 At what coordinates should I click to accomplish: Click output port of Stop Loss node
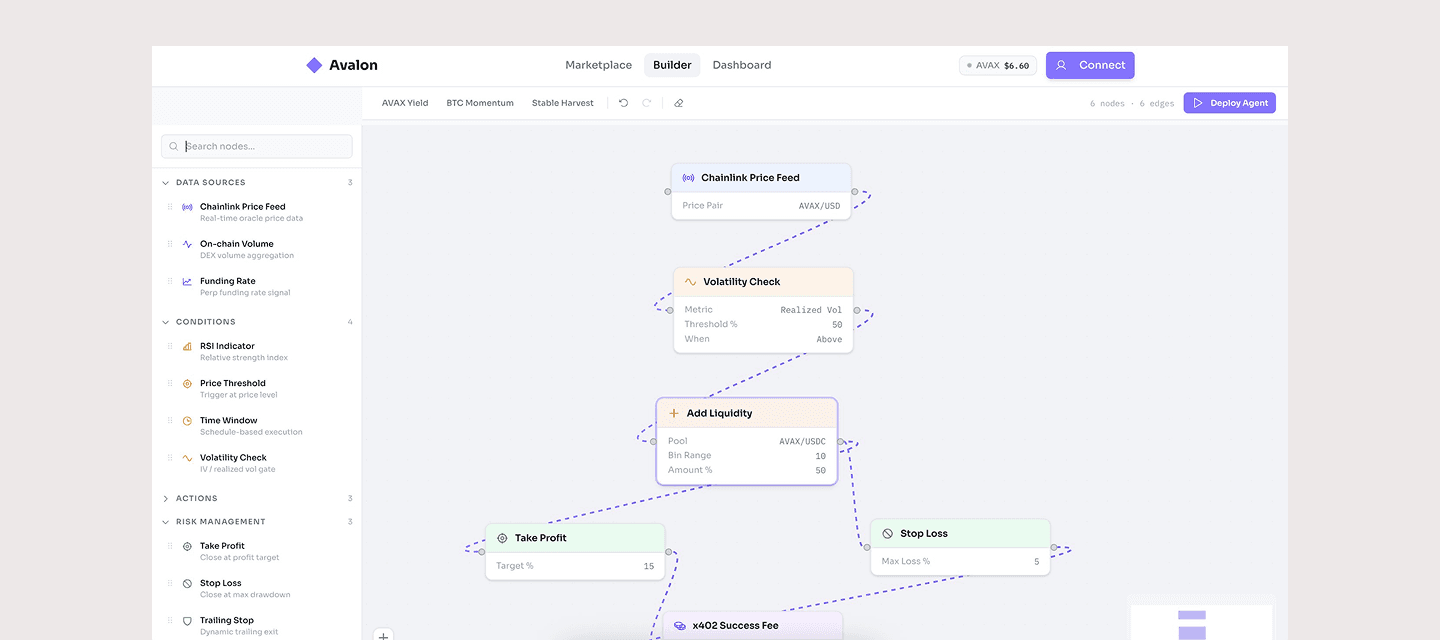point(1054,547)
